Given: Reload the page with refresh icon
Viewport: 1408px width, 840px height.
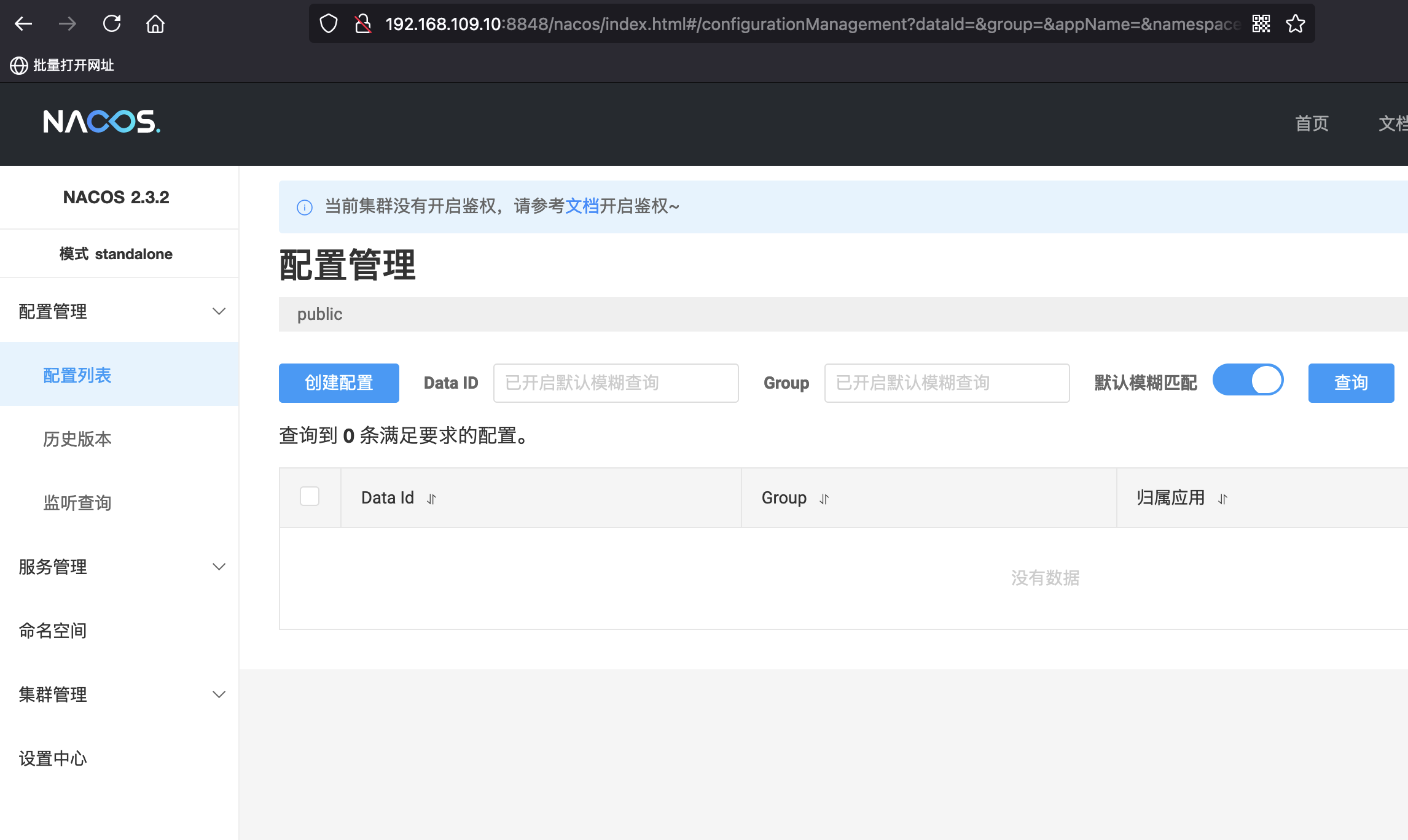Looking at the screenshot, I should coord(112,24).
